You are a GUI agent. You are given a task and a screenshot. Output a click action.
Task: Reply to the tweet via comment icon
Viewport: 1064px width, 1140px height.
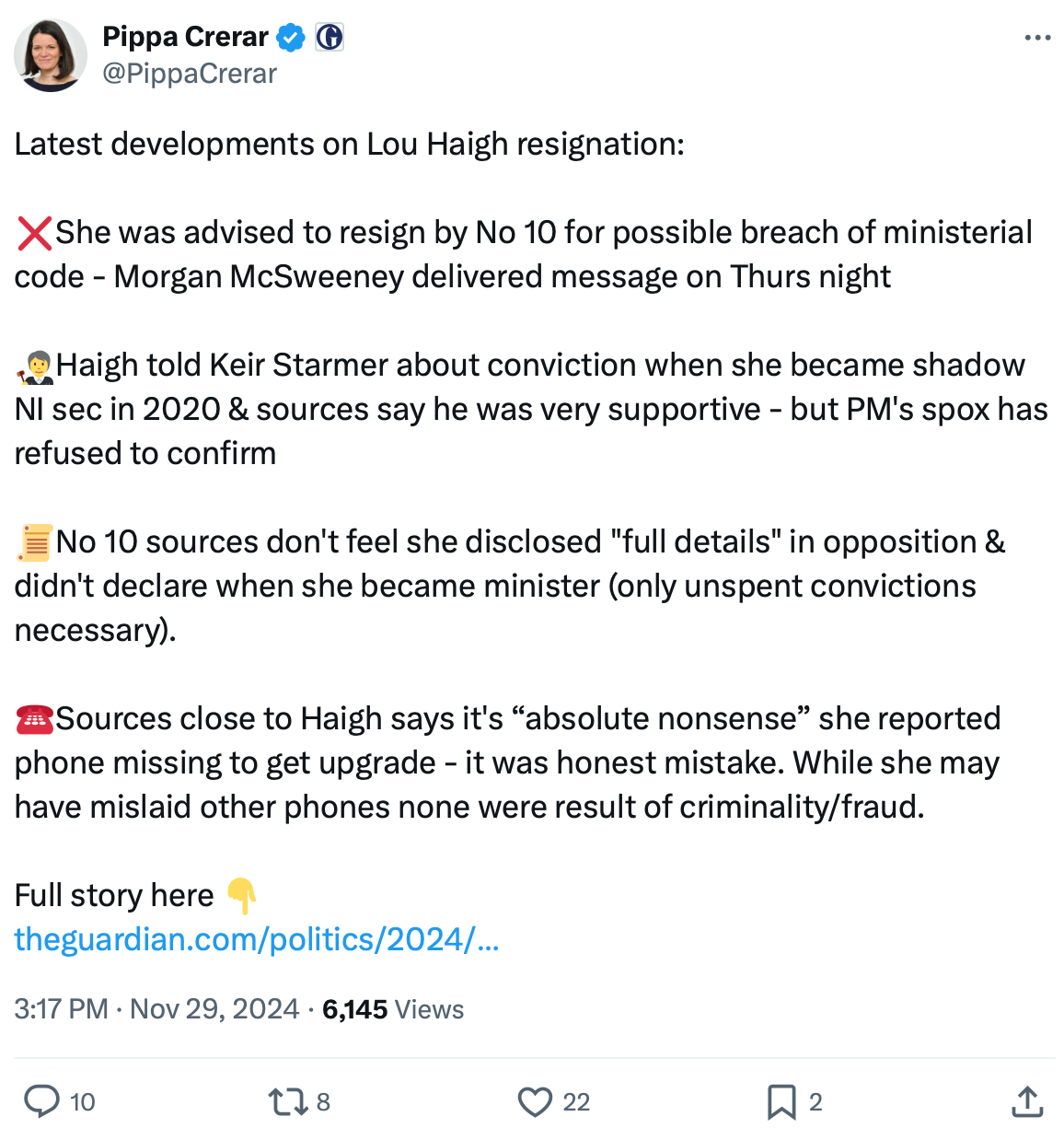pos(41,1101)
